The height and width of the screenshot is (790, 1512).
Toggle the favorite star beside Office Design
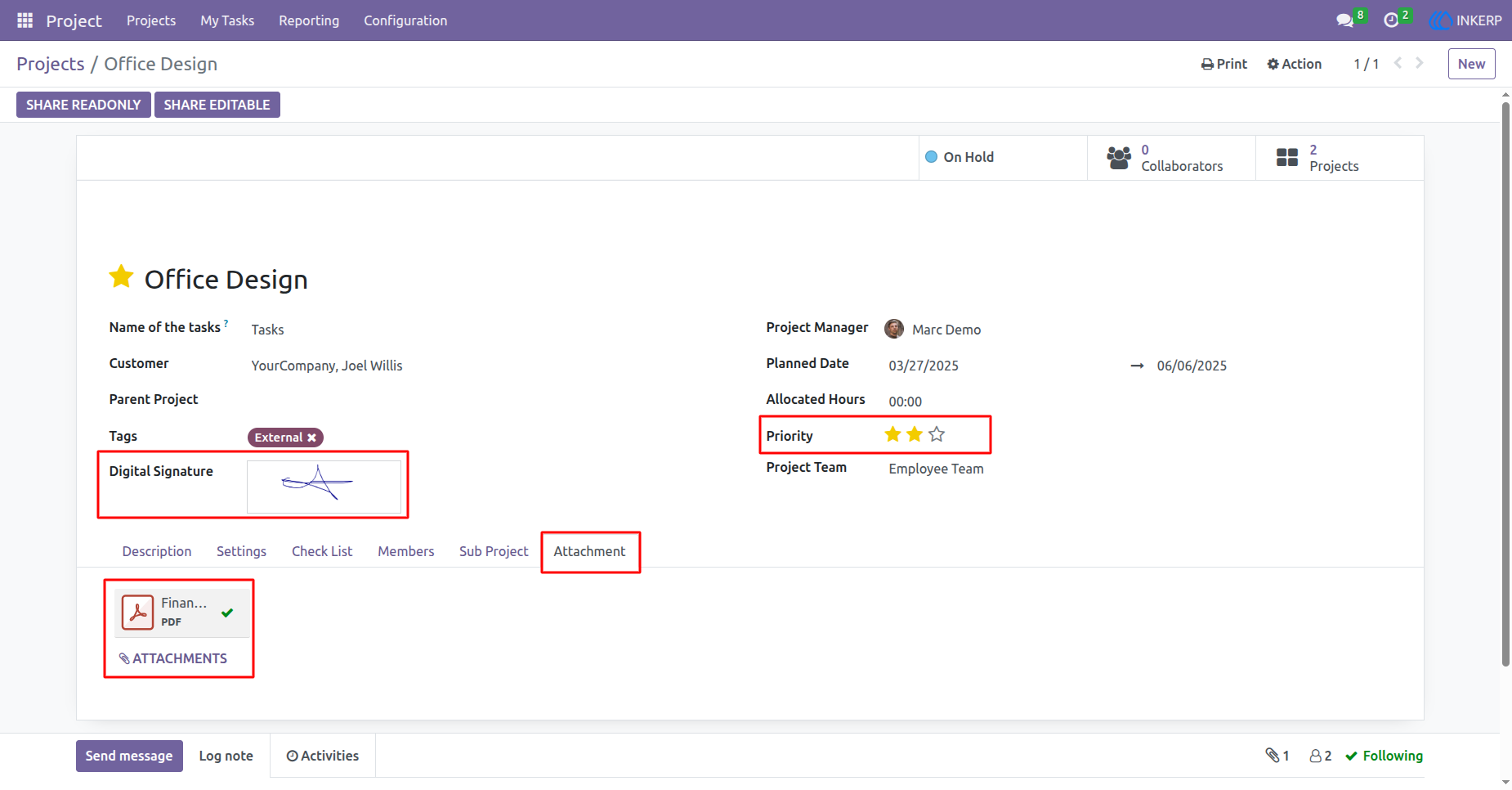click(121, 276)
